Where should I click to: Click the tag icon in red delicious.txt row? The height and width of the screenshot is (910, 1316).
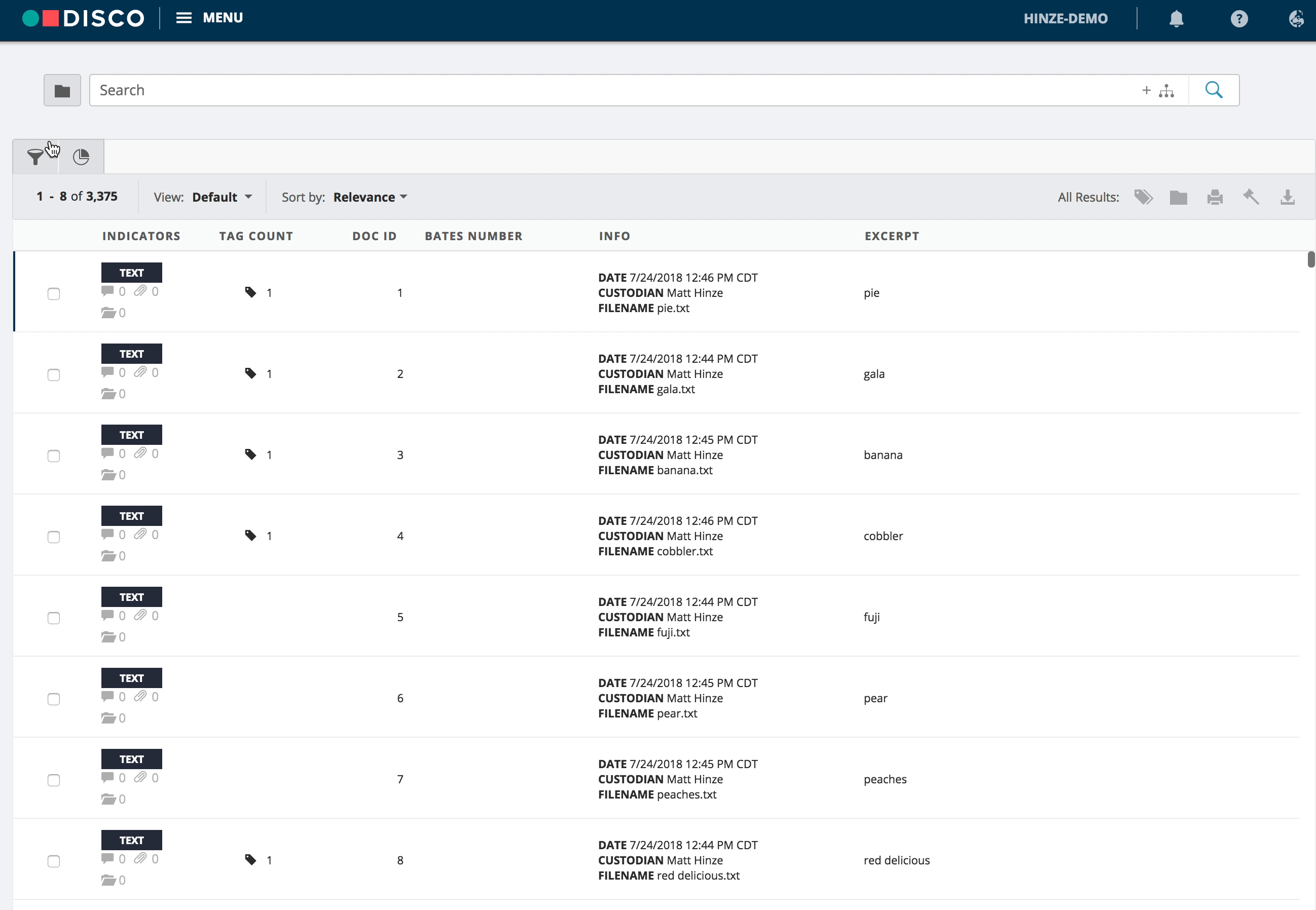pyautogui.click(x=250, y=860)
